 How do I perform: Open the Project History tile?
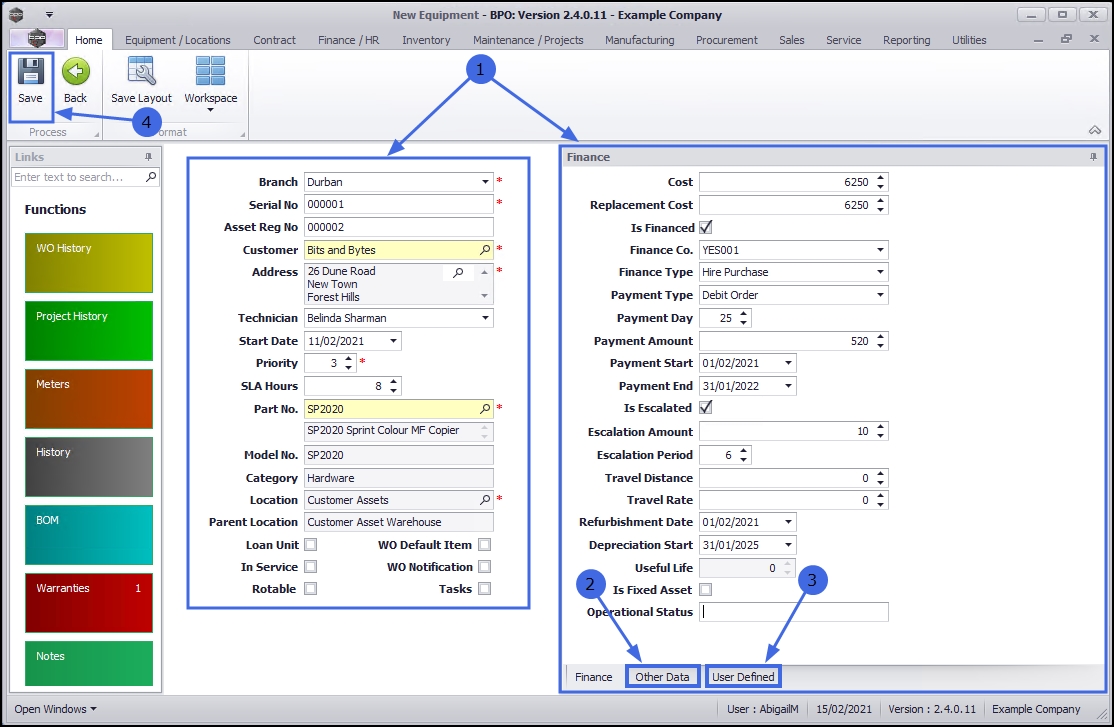(x=89, y=330)
